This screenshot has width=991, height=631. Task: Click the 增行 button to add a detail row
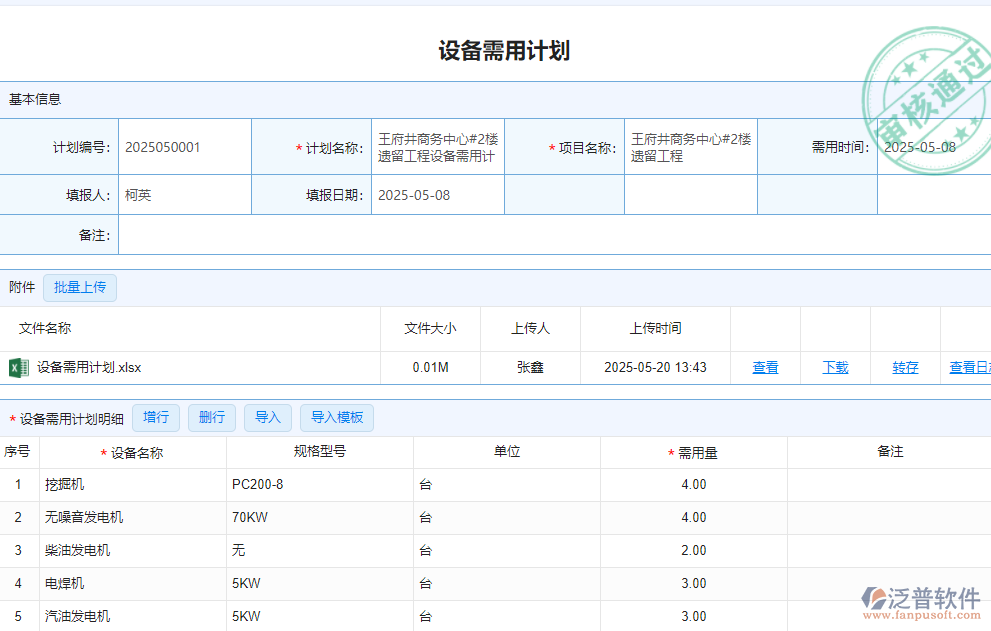pyautogui.click(x=156, y=417)
